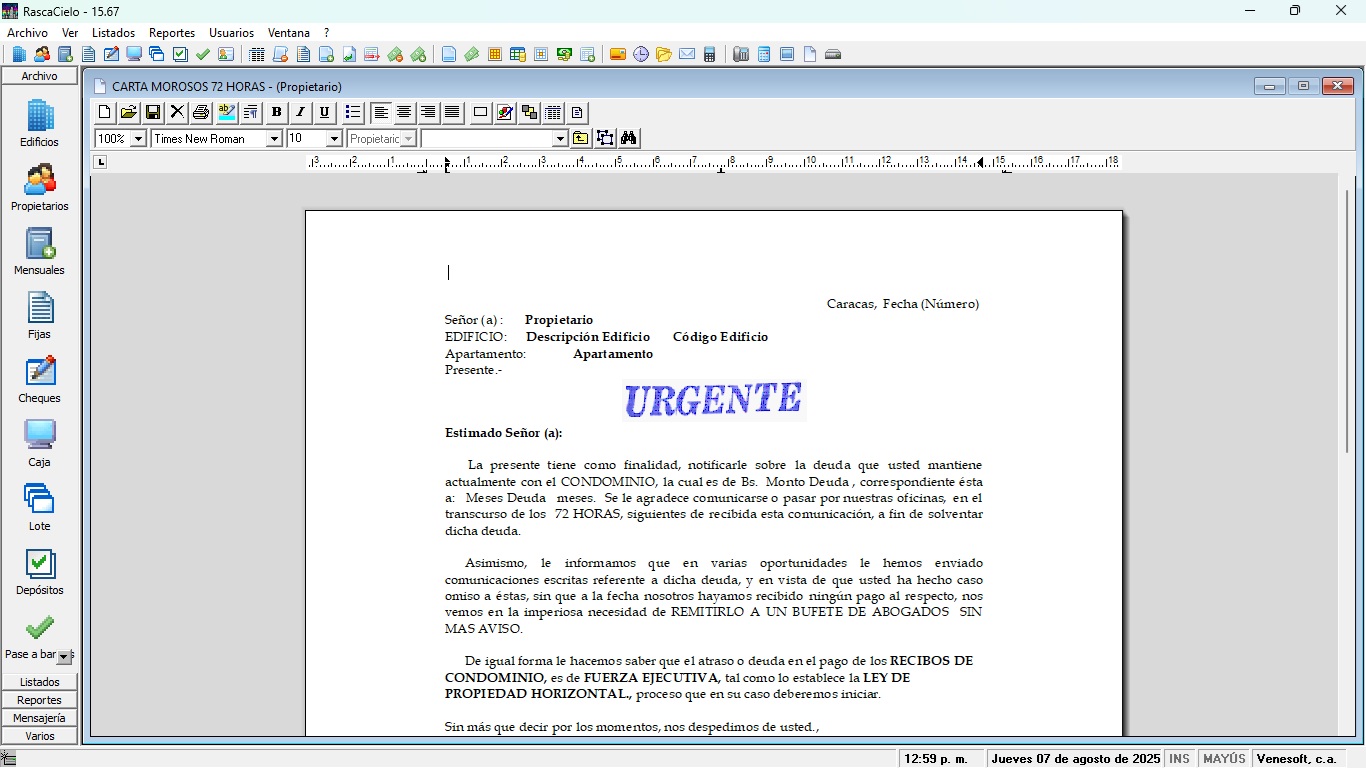The width and height of the screenshot is (1366, 768).
Task: Click the insert picture icon in editor toolbar
Action: (505, 112)
